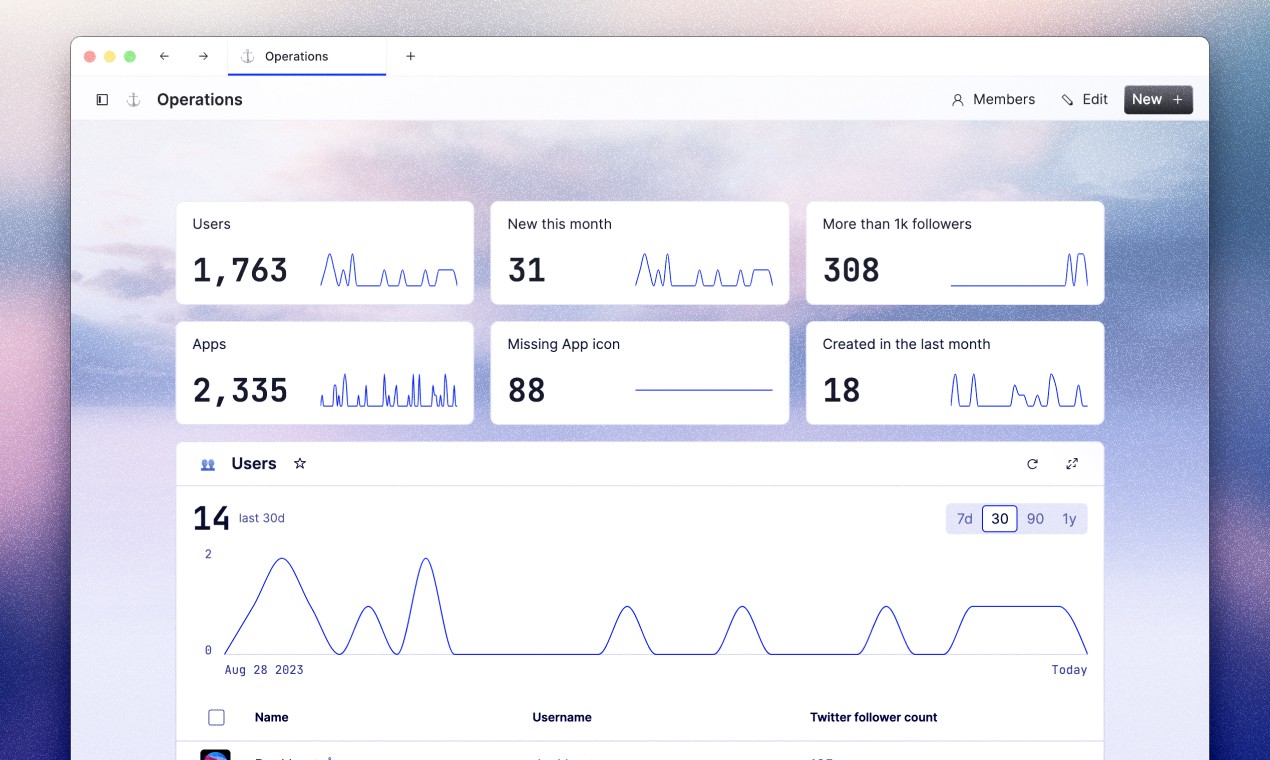Click the 30-day users line chart
Screen dimensions: 1270x760
click(x=655, y=606)
